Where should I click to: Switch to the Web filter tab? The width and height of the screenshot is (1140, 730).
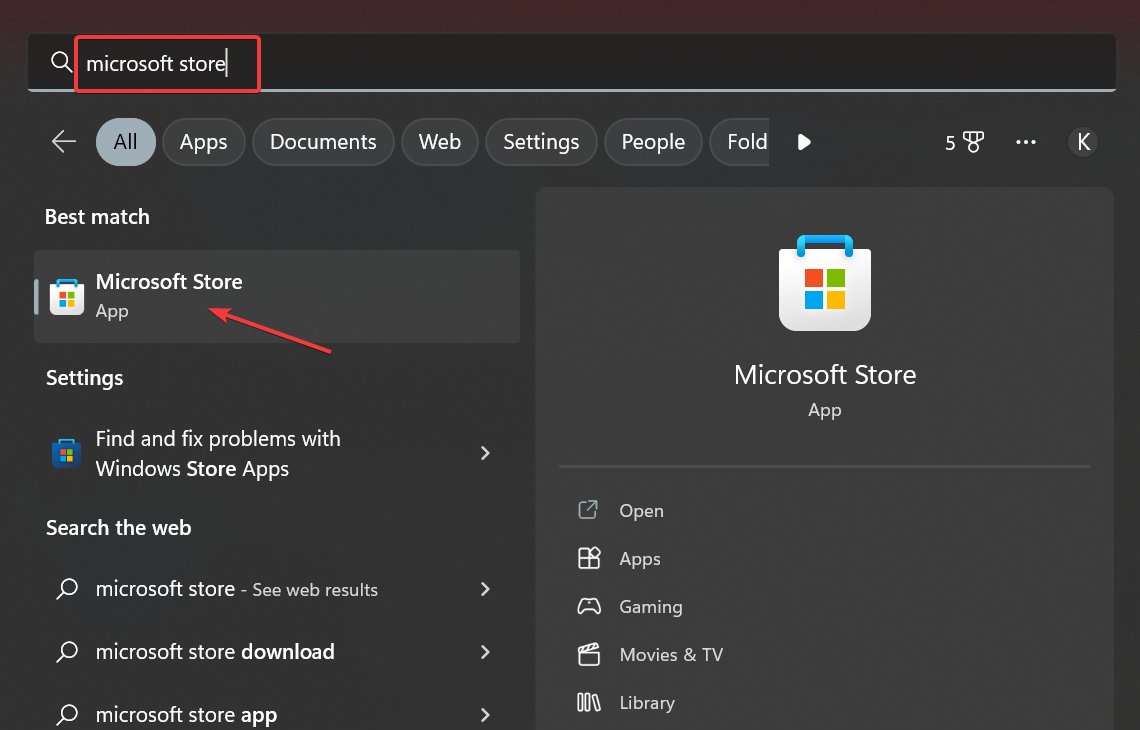point(439,142)
